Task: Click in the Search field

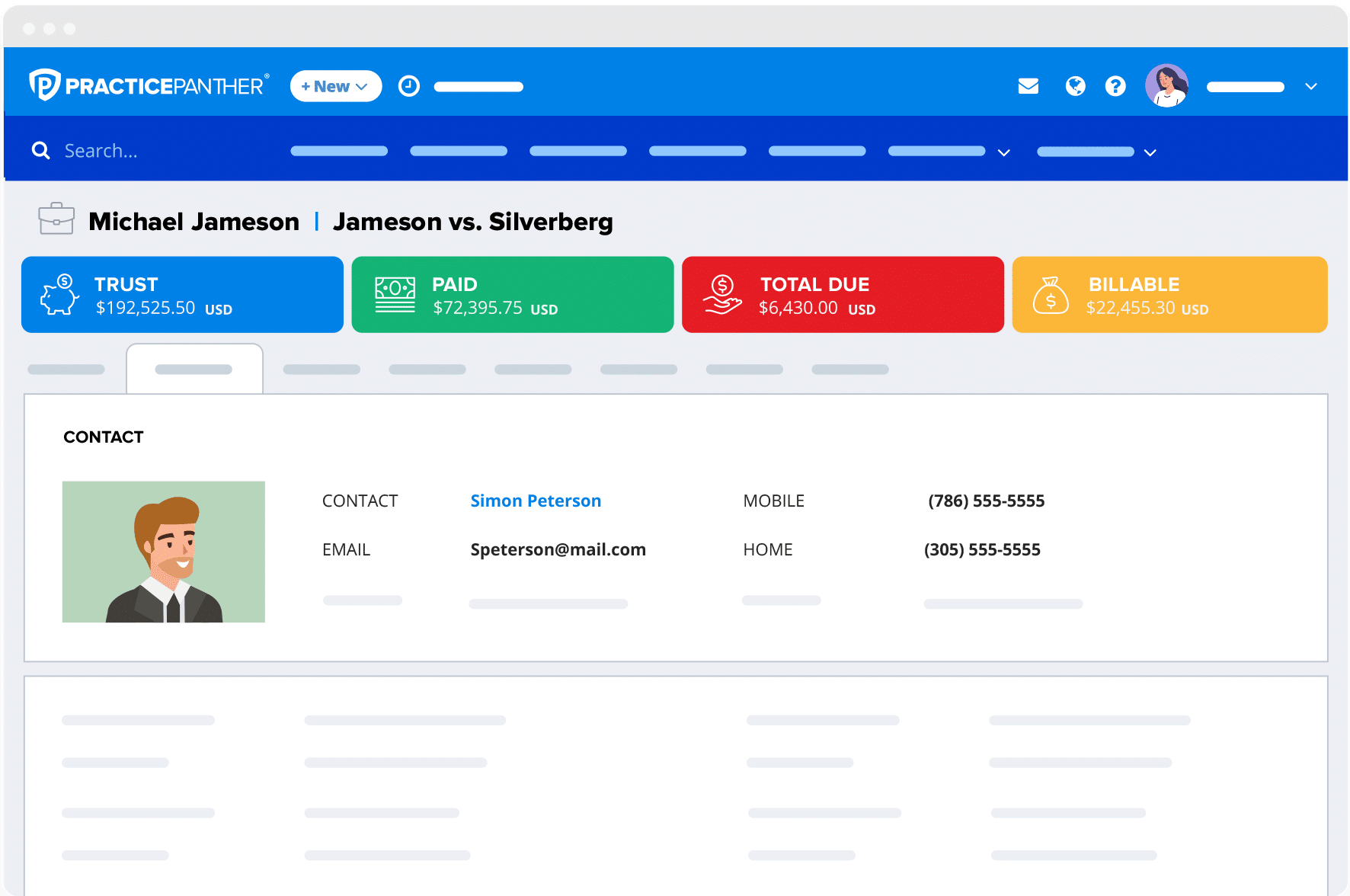Action: tap(152, 151)
